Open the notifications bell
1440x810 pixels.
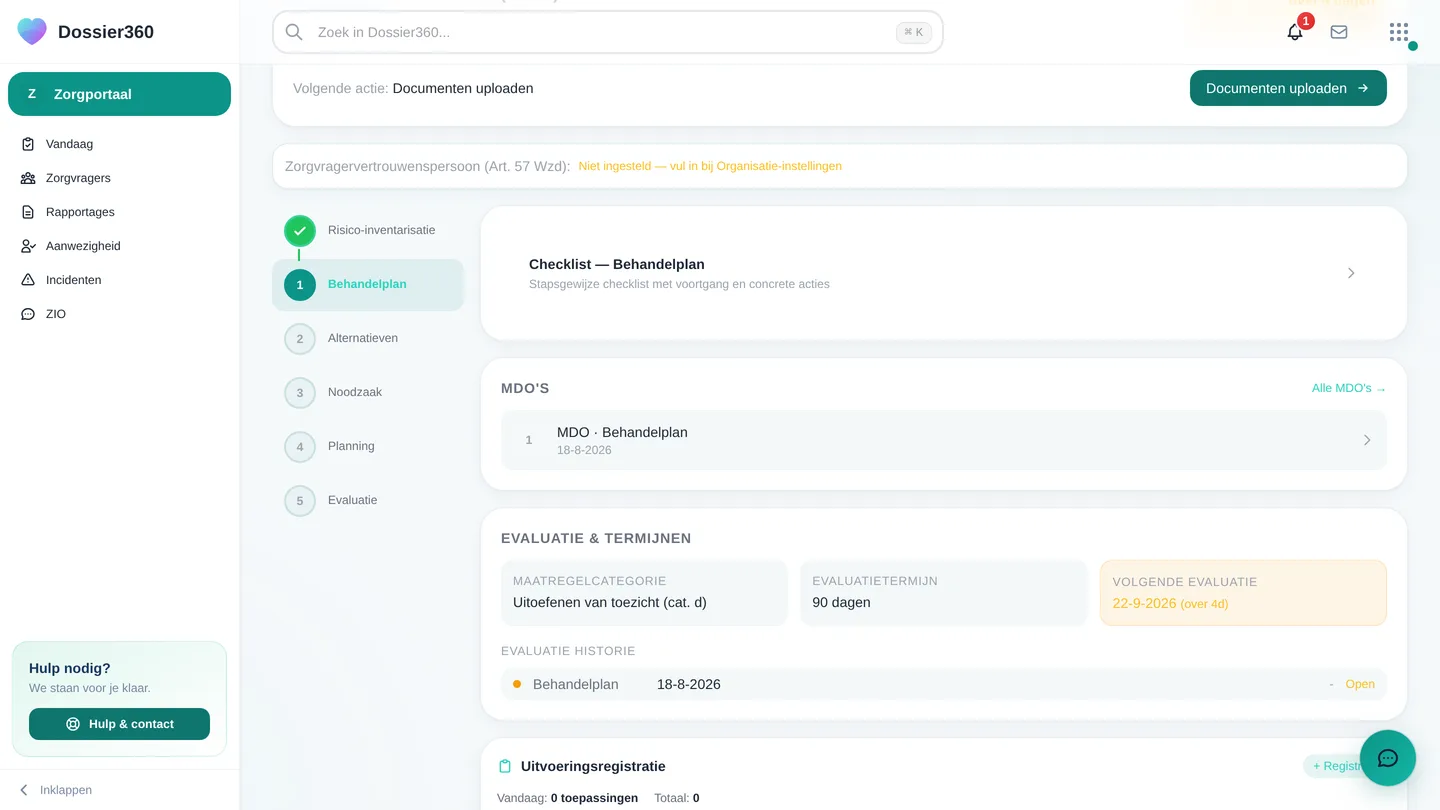[1295, 32]
